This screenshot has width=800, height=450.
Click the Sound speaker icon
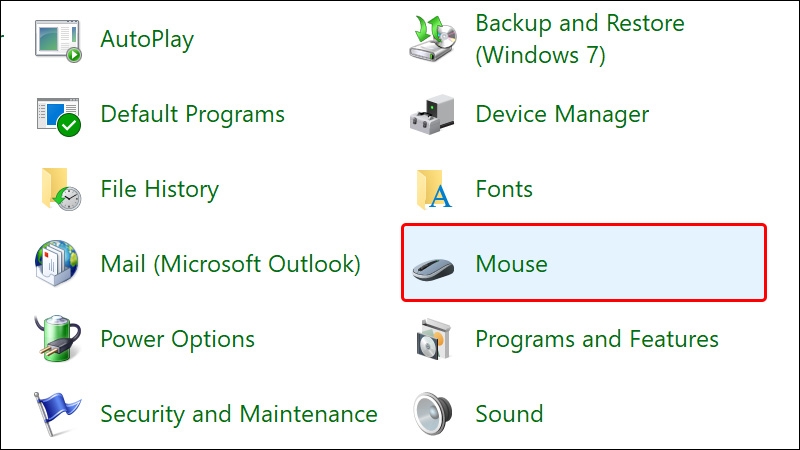click(433, 413)
